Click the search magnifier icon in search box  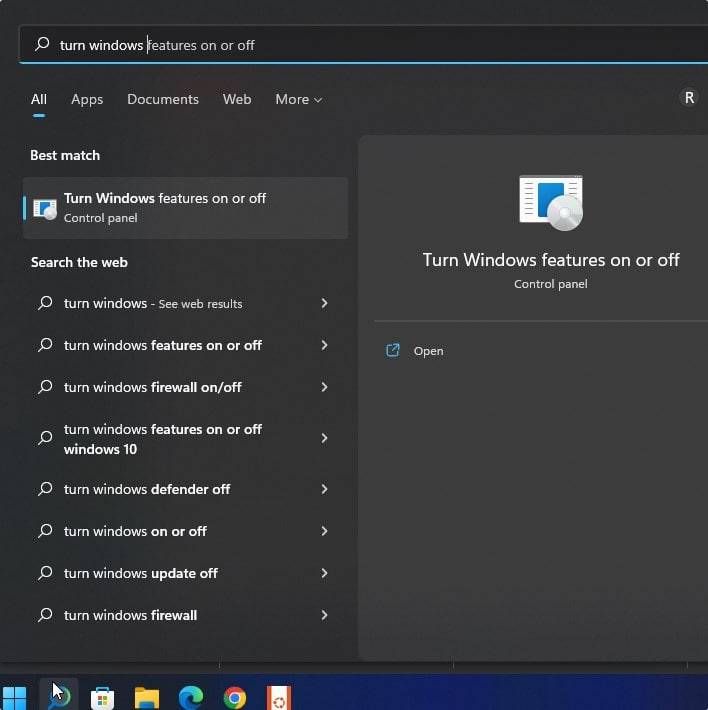(x=42, y=44)
